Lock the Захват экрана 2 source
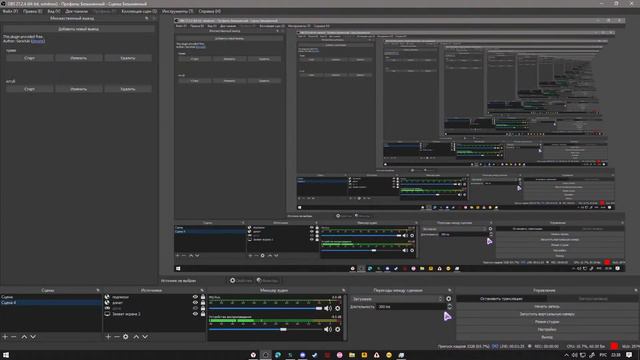The width and height of the screenshot is (640, 360). click(x=203, y=314)
